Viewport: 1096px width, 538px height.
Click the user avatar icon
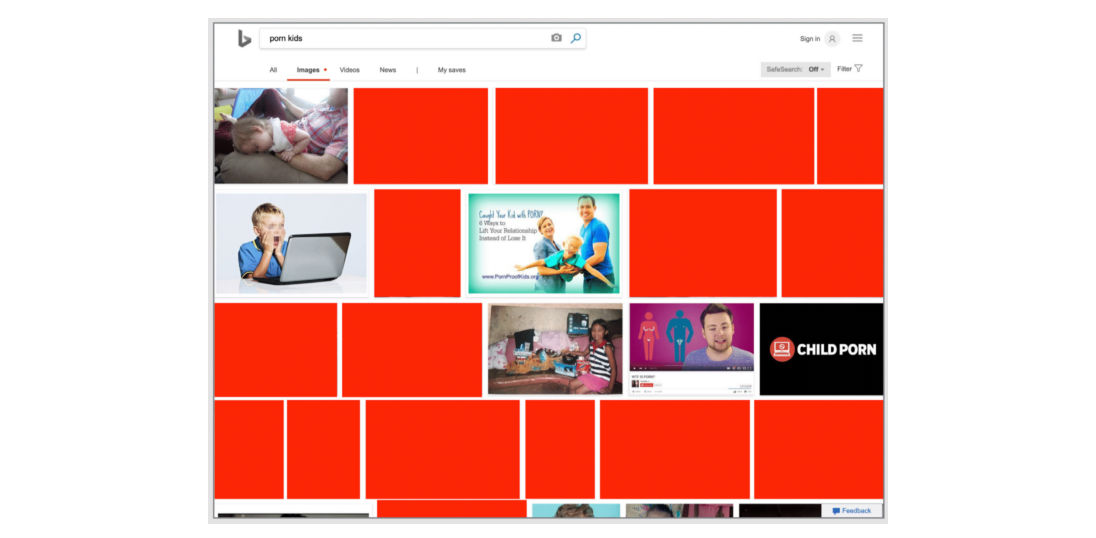[x=832, y=39]
